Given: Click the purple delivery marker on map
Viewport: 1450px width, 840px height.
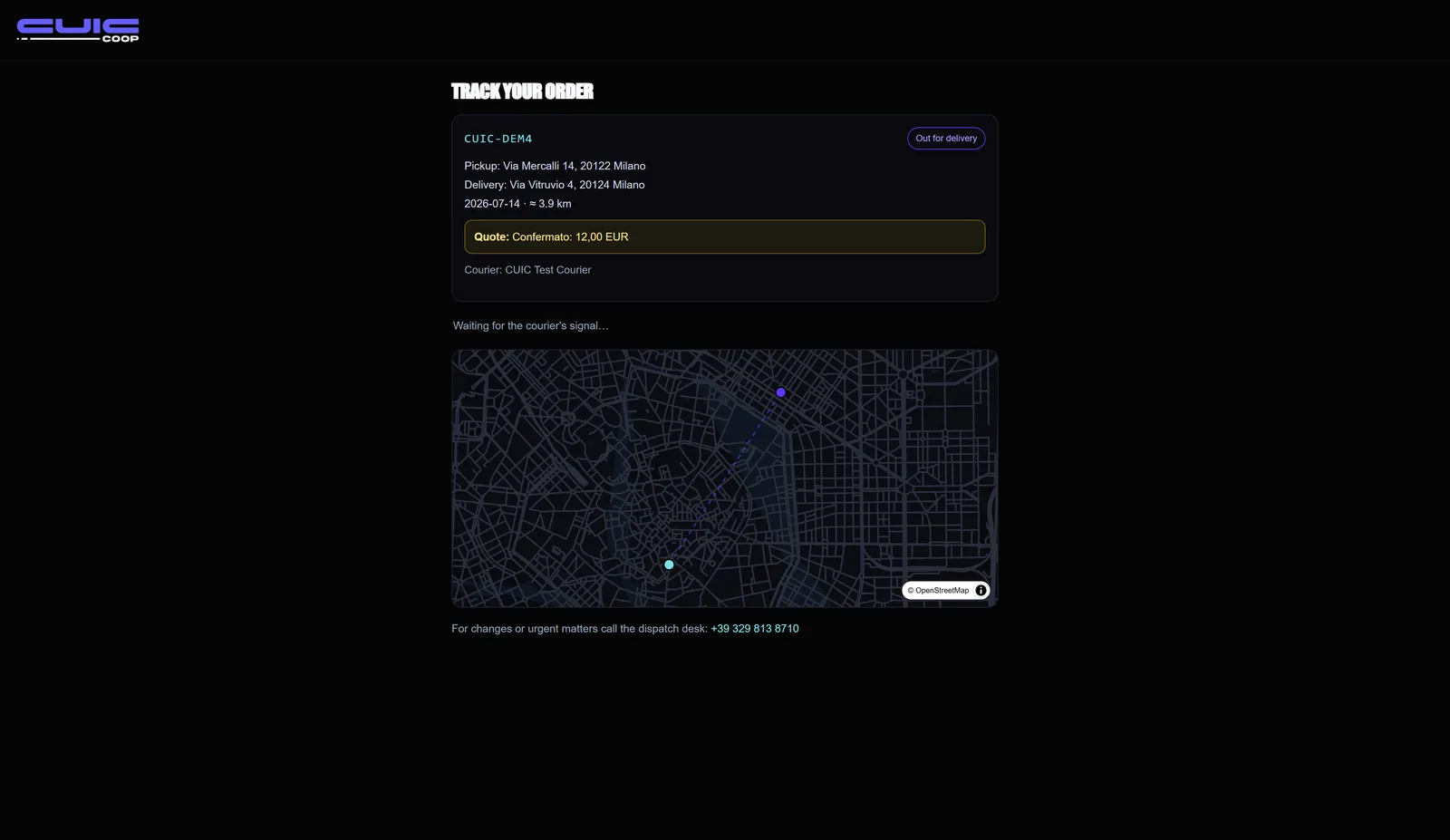Looking at the screenshot, I should [x=780, y=392].
